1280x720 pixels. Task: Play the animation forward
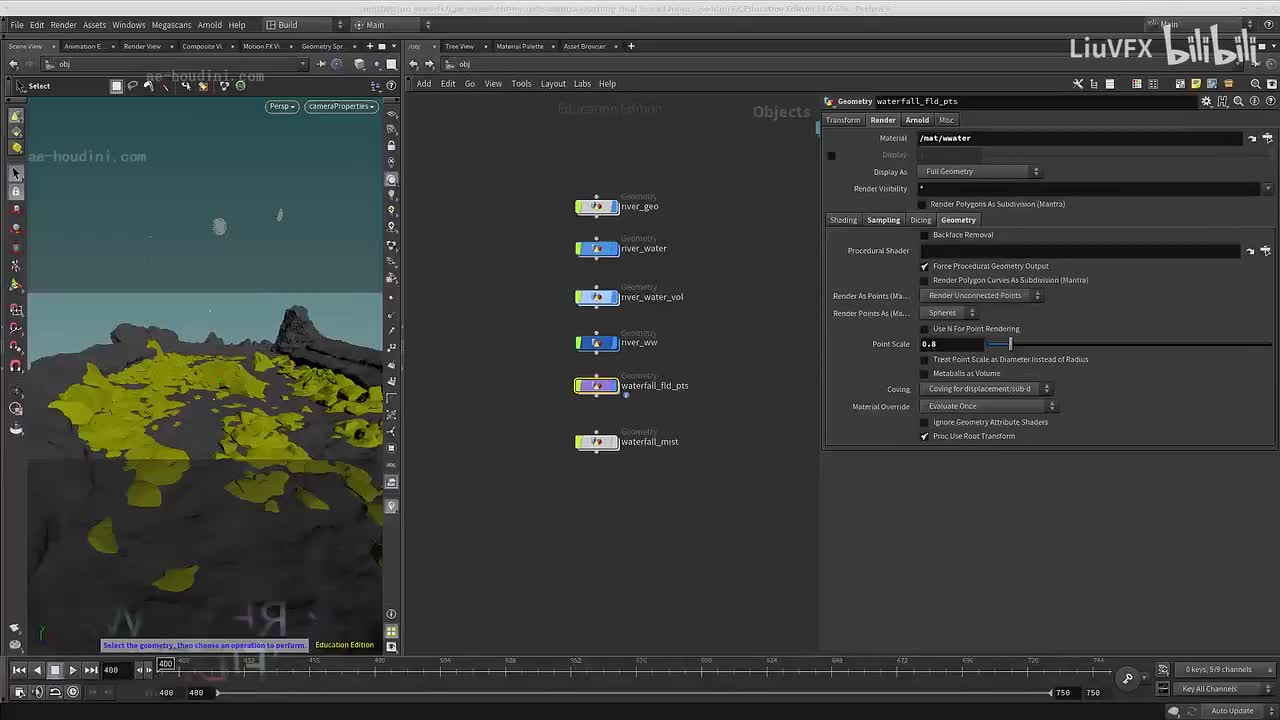pyautogui.click(x=73, y=670)
